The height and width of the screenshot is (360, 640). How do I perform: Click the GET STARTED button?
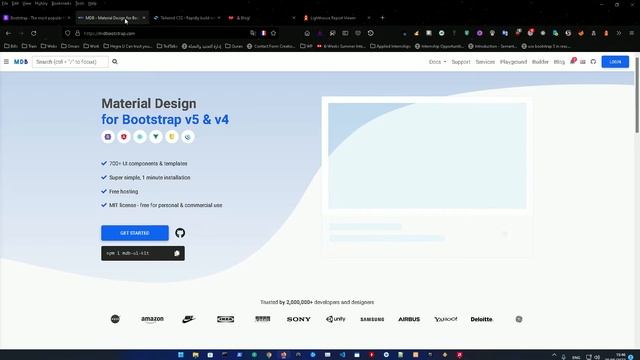[135, 233]
